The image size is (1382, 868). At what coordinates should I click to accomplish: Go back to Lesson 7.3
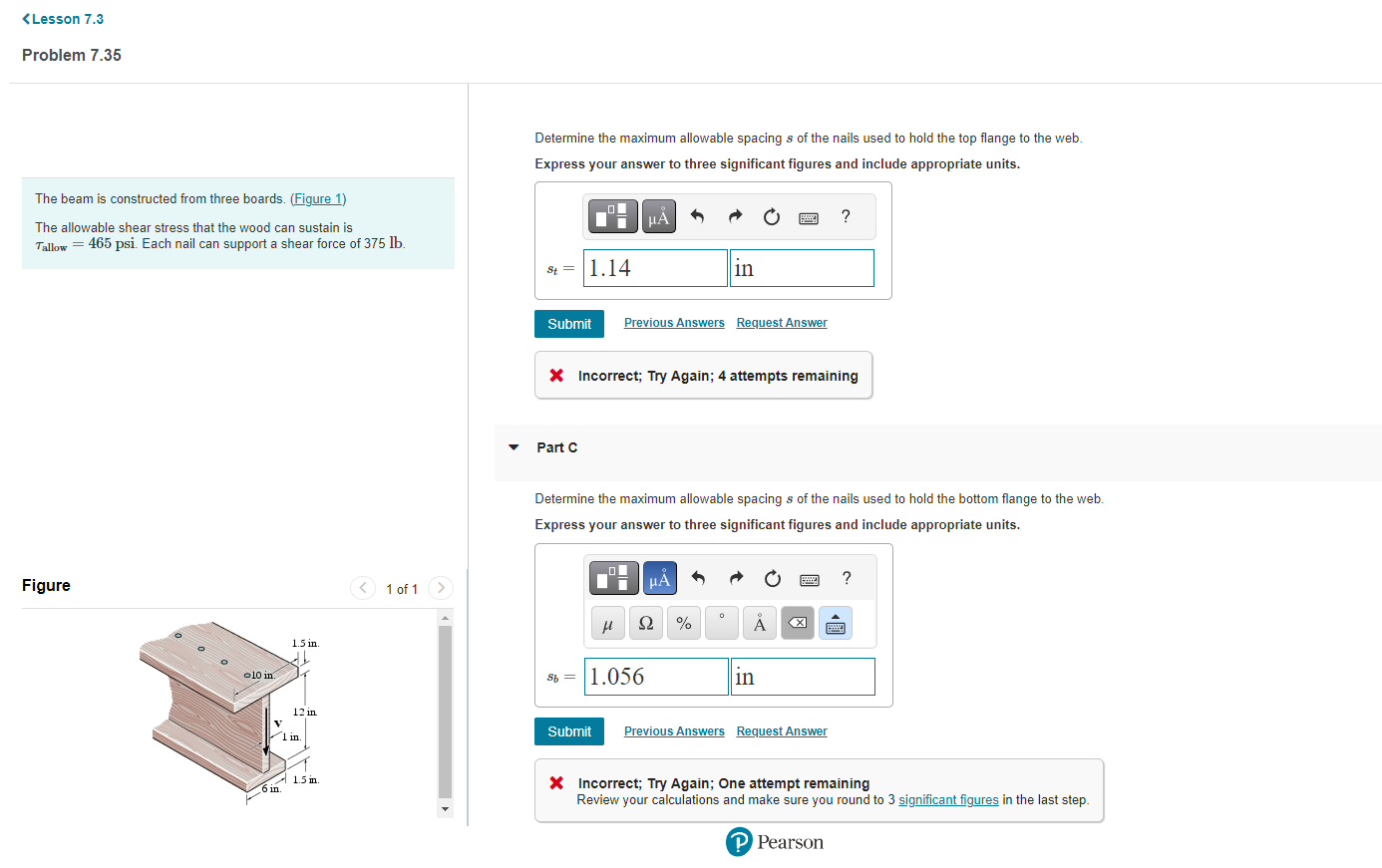[x=63, y=19]
